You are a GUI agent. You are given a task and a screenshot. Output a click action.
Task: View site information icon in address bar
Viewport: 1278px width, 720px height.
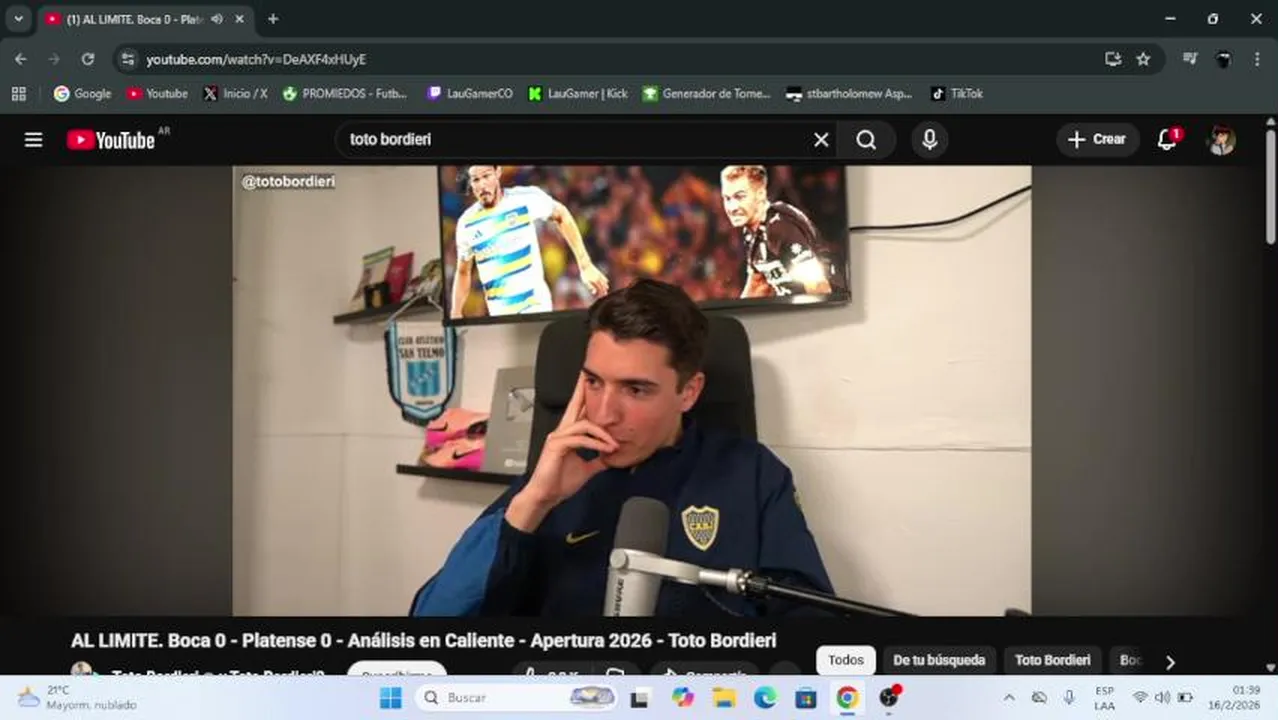[127, 59]
